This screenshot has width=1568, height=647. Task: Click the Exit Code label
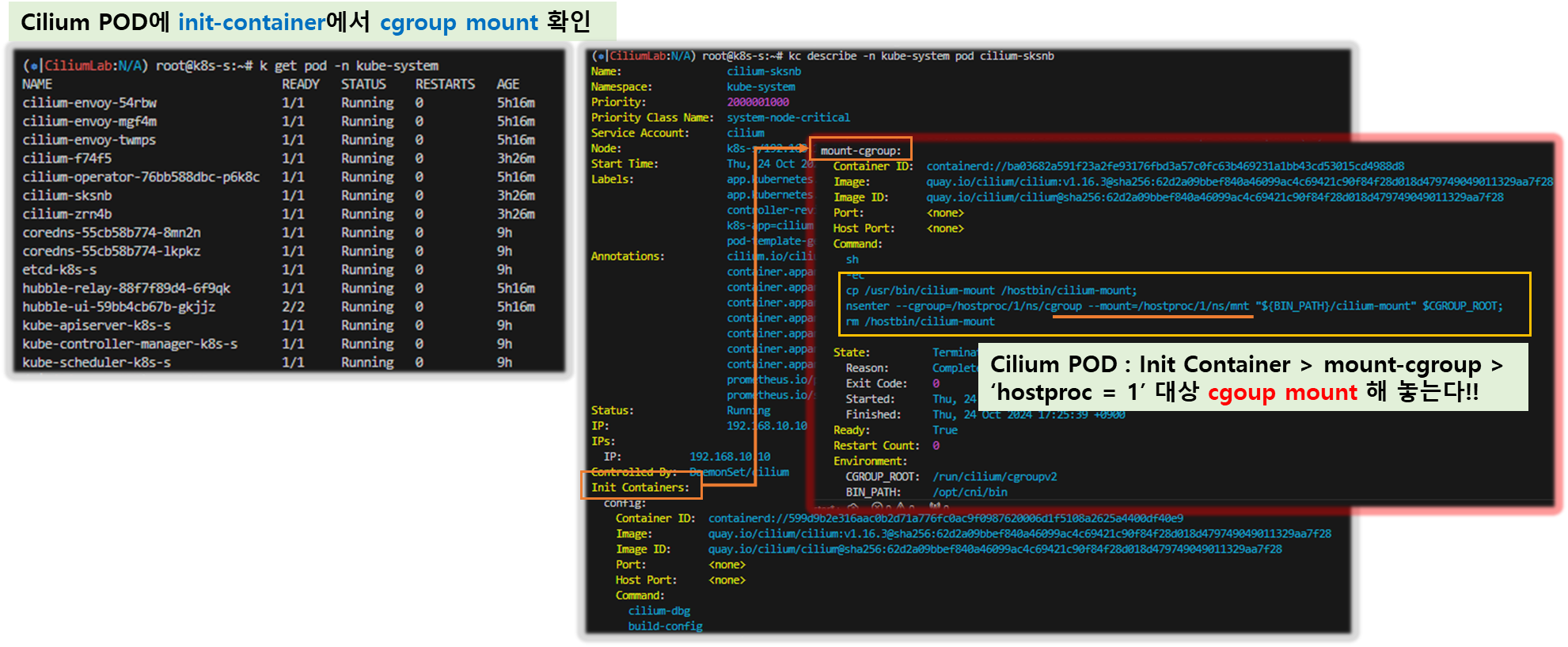(x=876, y=383)
